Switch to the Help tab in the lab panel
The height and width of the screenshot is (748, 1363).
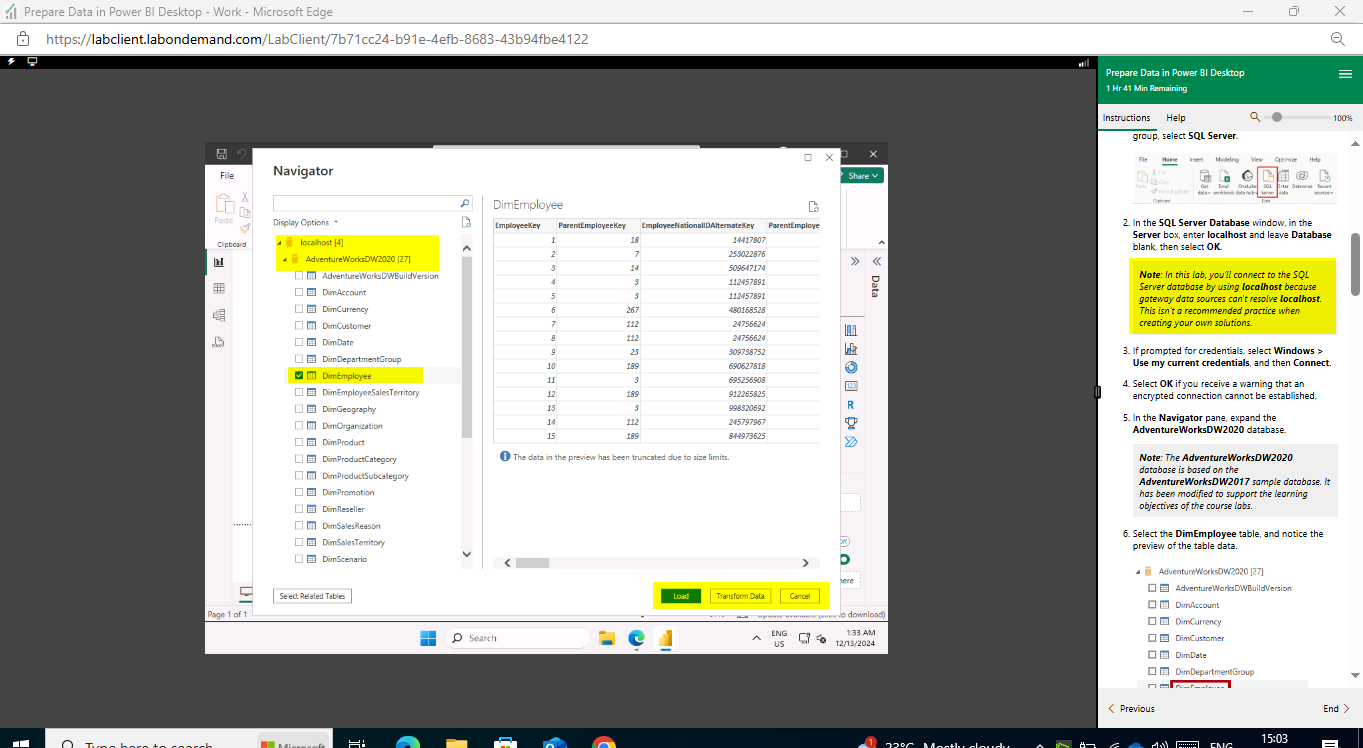click(1175, 117)
